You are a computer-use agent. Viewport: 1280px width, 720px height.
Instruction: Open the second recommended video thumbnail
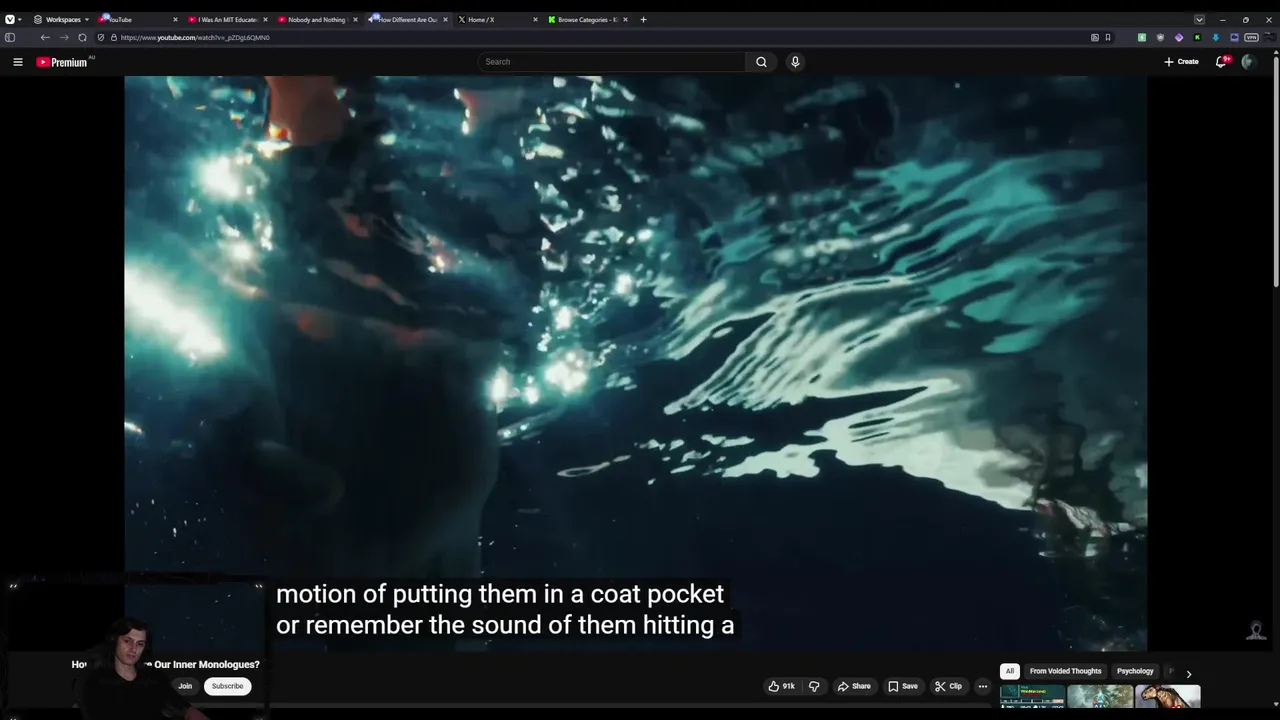pos(1100,696)
